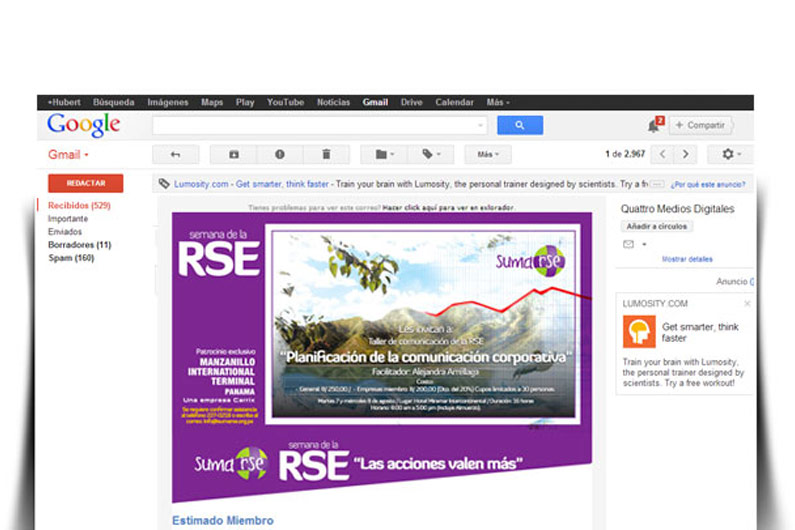795x530 pixels.
Task: Click the reply back arrow toolbar button
Action: point(175,155)
